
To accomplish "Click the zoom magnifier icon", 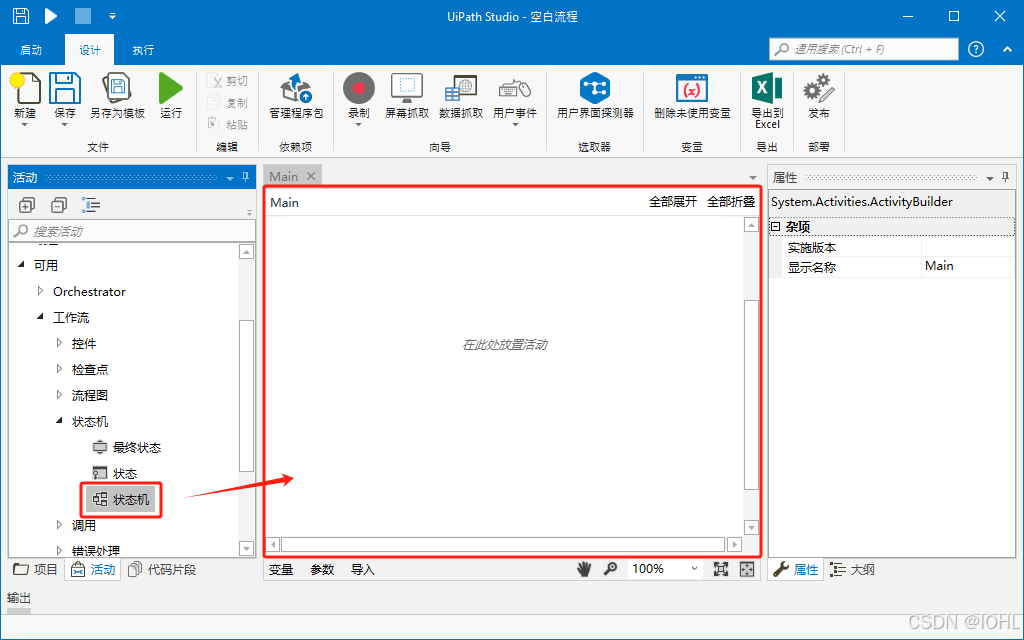I will click(610, 569).
